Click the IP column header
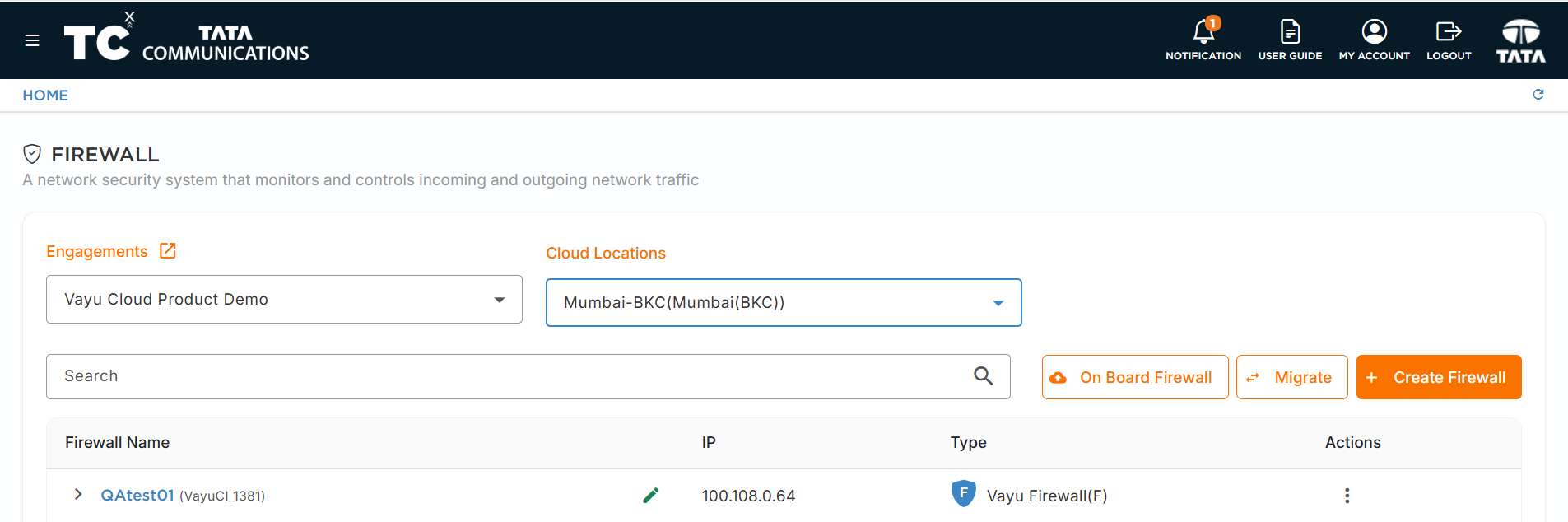 709,442
